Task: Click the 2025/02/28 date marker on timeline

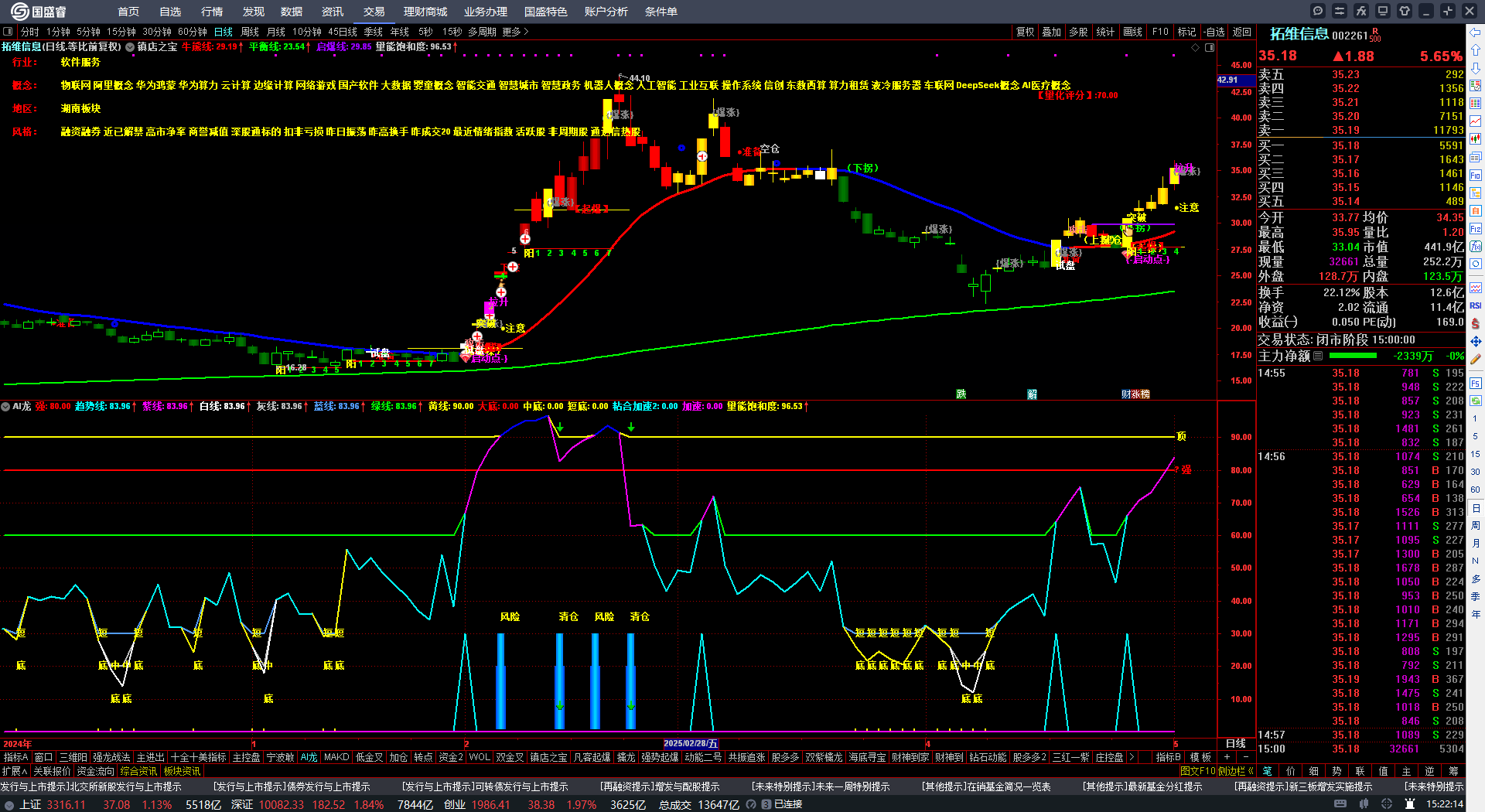Action: [691, 743]
